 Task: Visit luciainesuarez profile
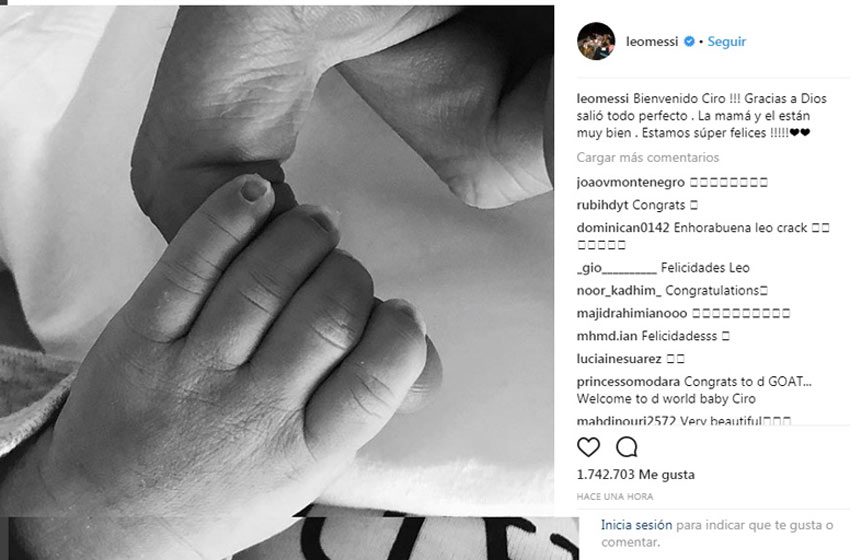click(x=619, y=359)
